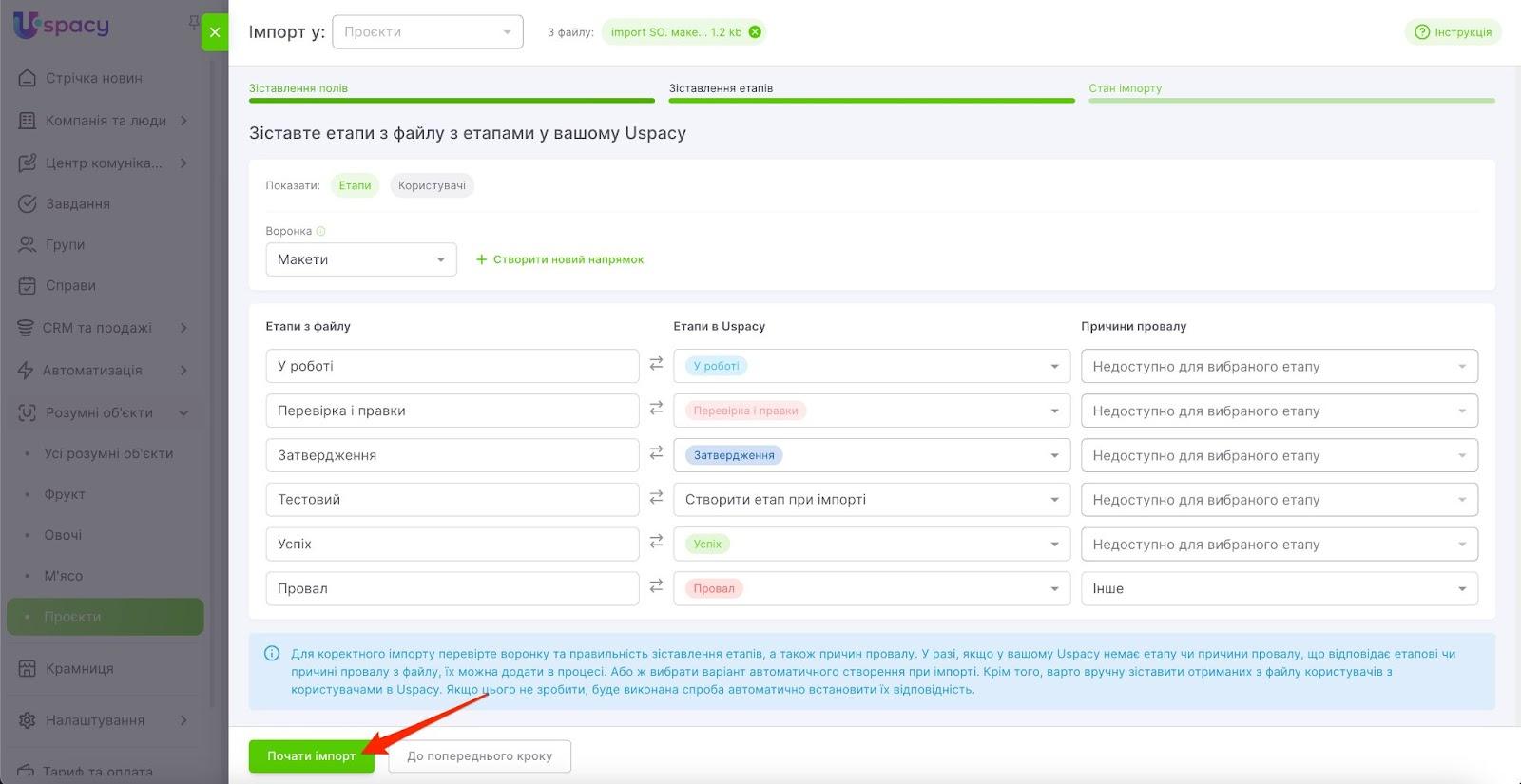Switch to Зіставлення полів step
The height and width of the screenshot is (784, 1521).
click(298, 88)
